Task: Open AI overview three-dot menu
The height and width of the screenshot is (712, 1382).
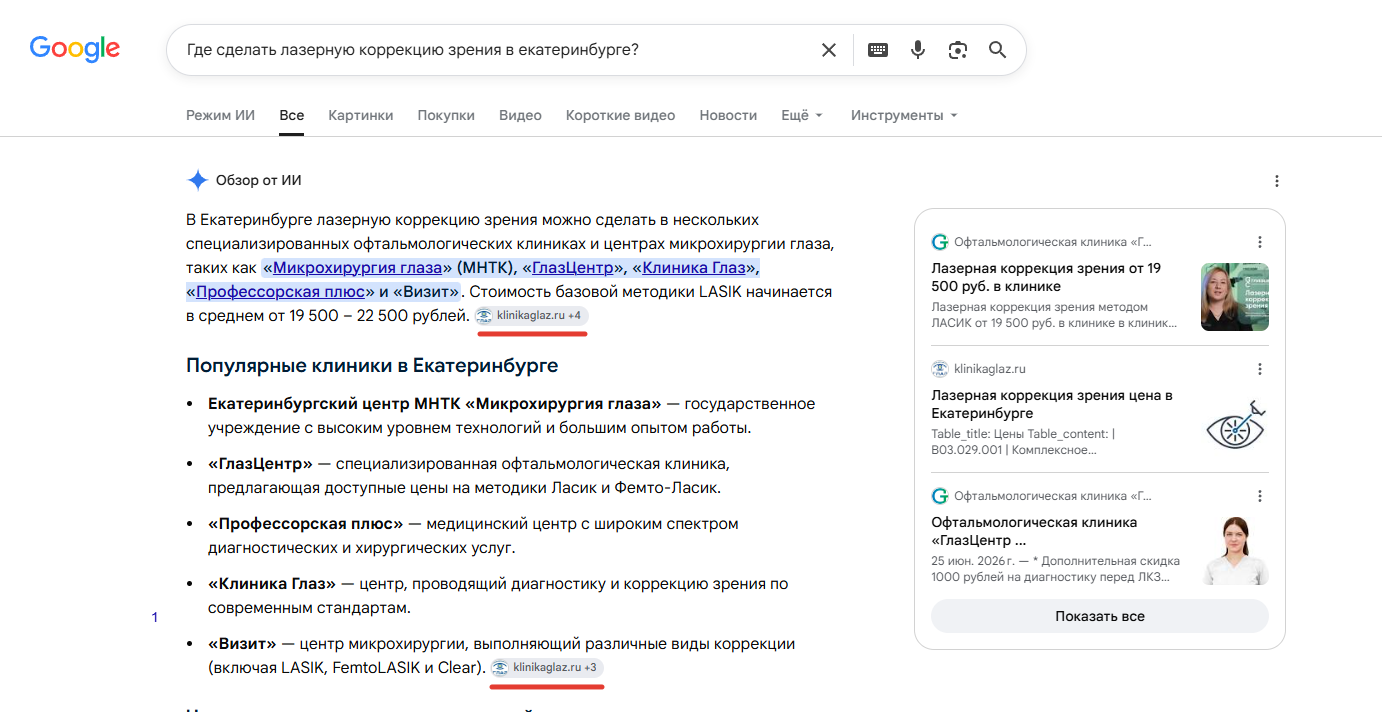Action: (1277, 181)
